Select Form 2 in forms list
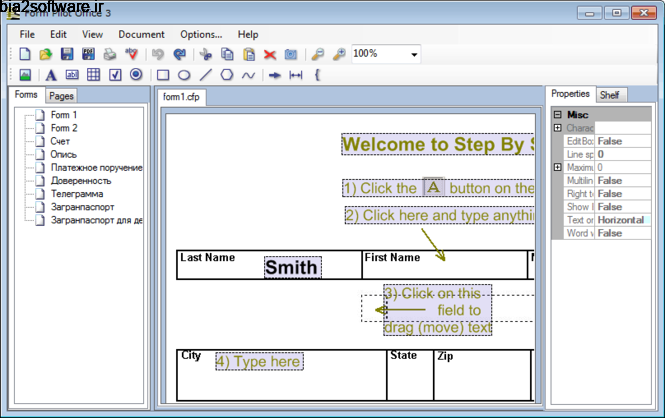This screenshot has height=418, width=665. point(64,128)
